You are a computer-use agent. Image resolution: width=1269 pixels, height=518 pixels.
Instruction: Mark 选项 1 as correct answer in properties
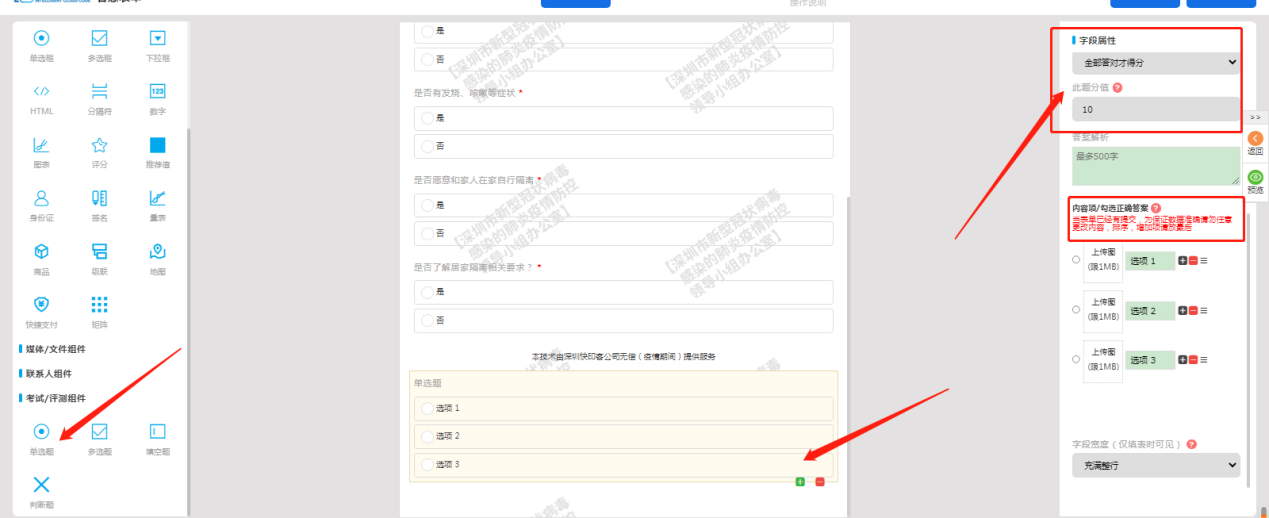pos(1075,260)
